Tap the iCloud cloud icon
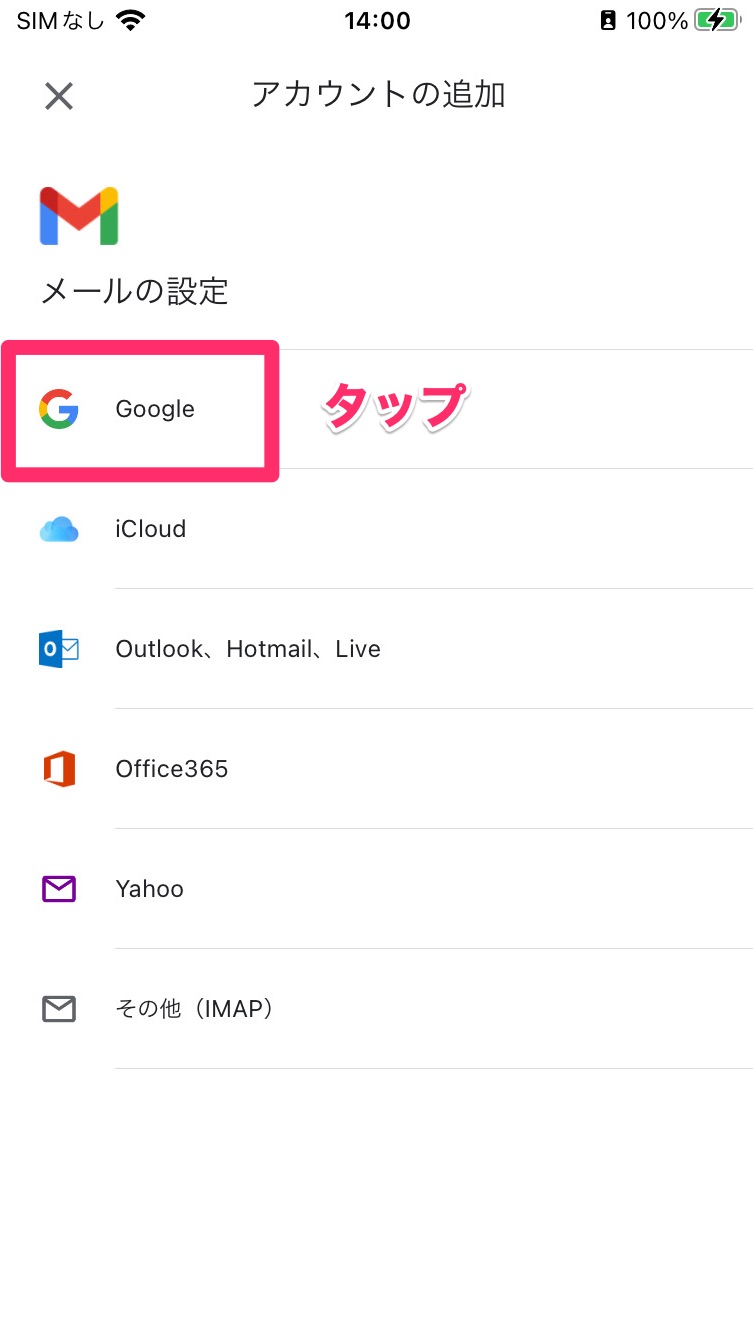This screenshot has height=1334, width=753. [59, 529]
